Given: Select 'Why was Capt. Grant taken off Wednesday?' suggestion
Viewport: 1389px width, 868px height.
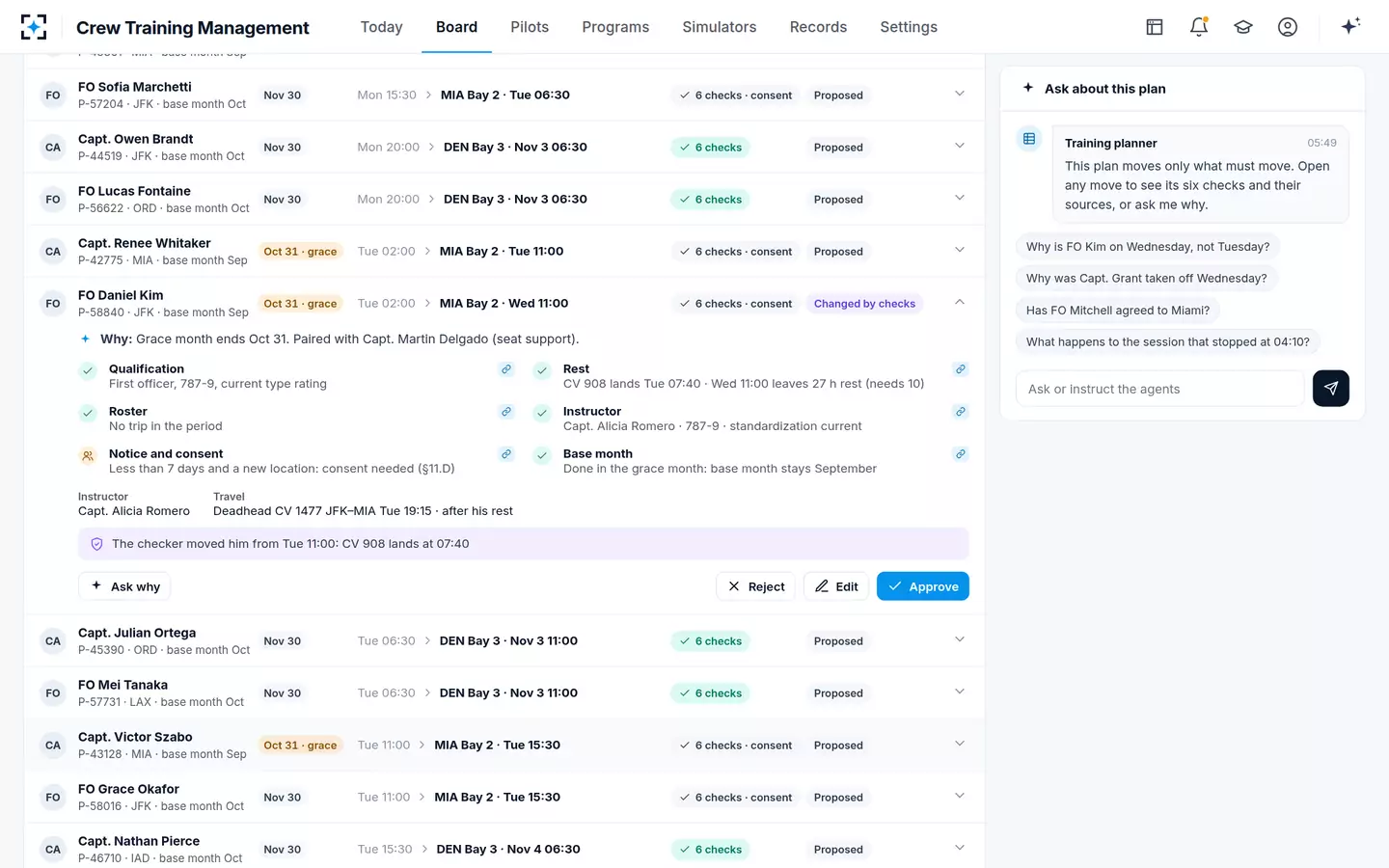Looking at the screenshot, I should 1147,279.
